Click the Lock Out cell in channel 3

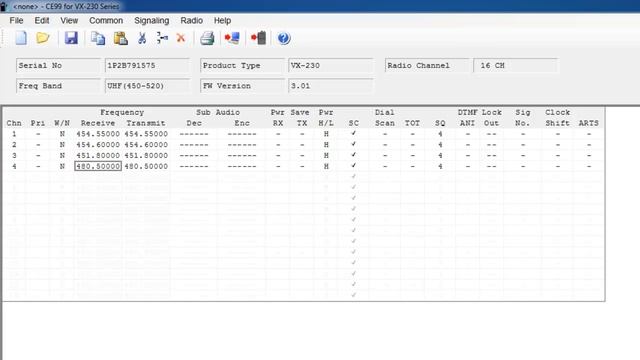click(491, 156)
